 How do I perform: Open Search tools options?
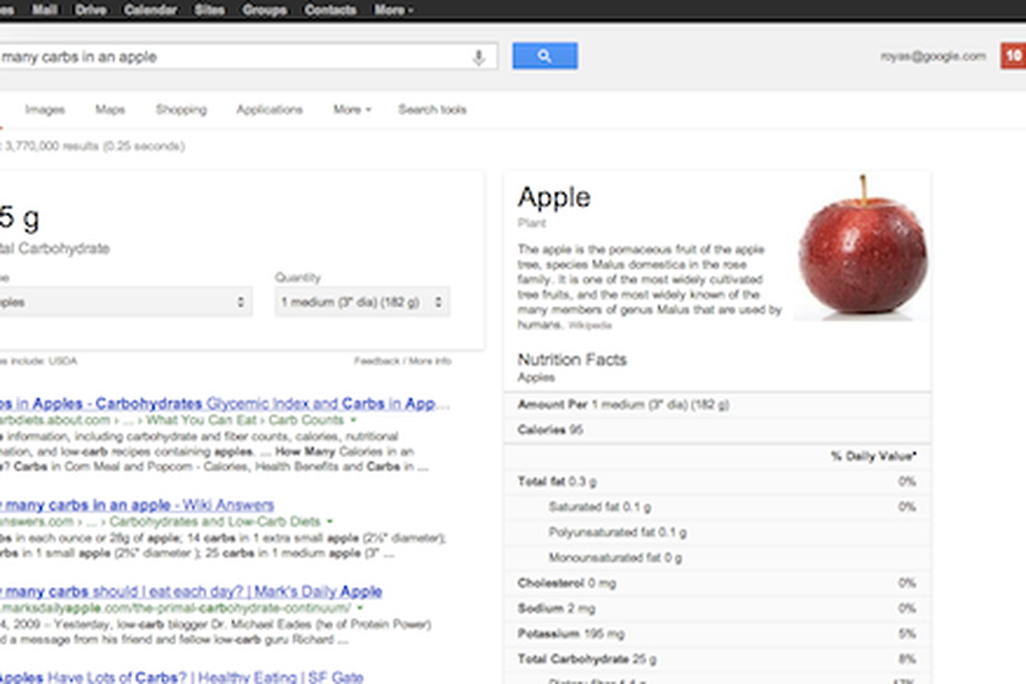433,109
